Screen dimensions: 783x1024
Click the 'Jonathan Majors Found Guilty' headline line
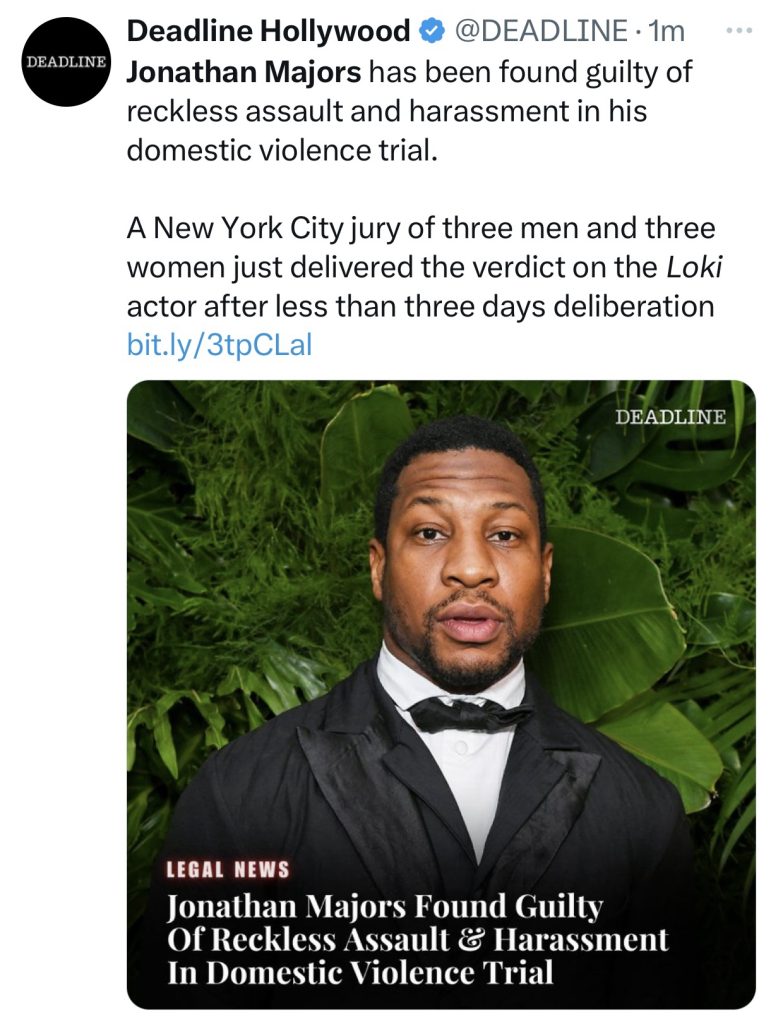point(384,906)
